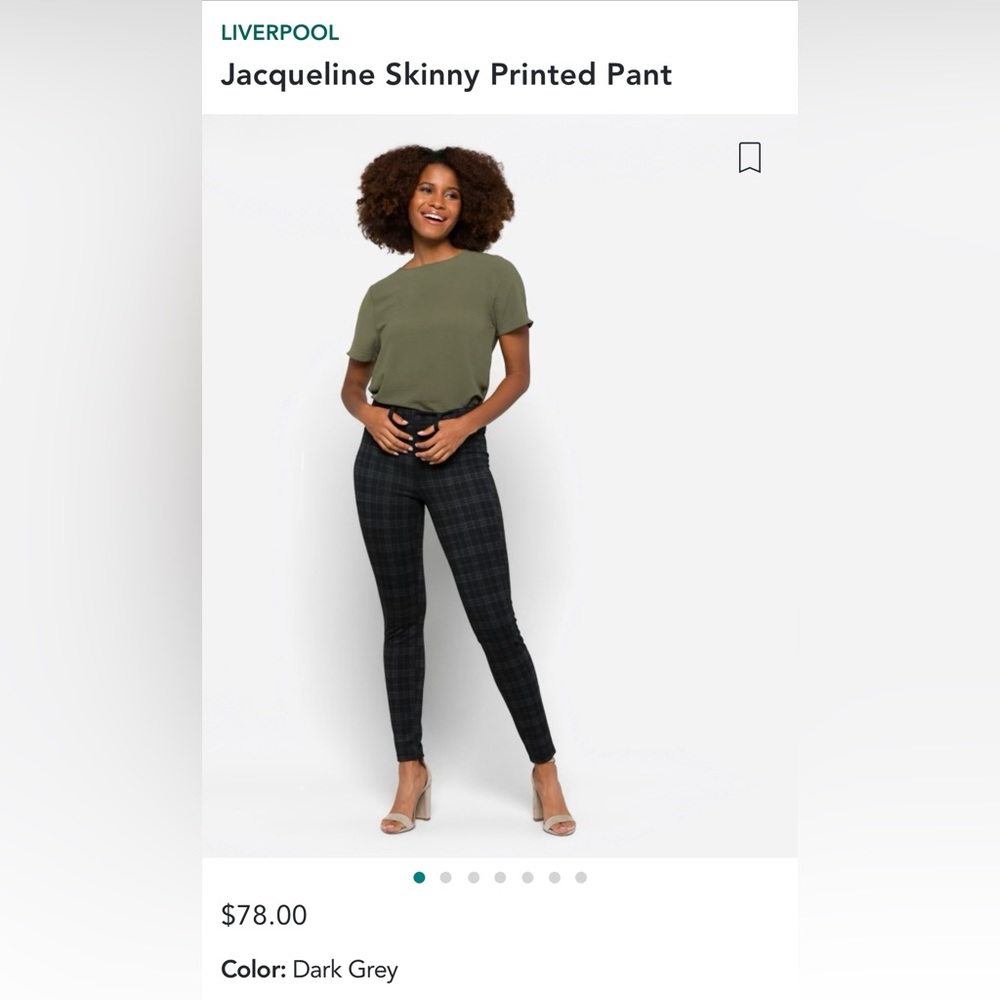The width and height of the screenshot is (1000, 1000).
Task: Jump to the last carousel dot
Action: pos(581,877)
